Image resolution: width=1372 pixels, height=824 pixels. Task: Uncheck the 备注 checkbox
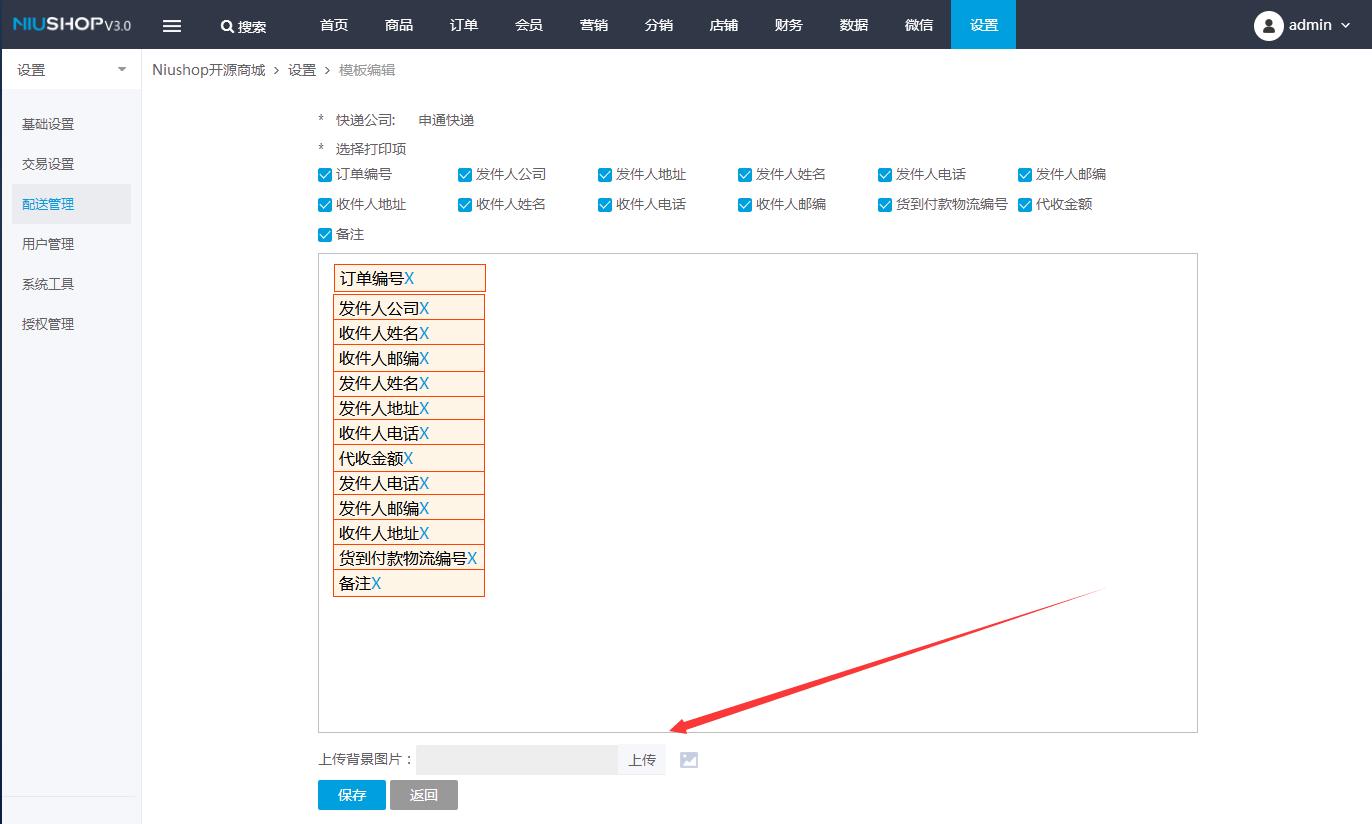[x=325, y=235]
